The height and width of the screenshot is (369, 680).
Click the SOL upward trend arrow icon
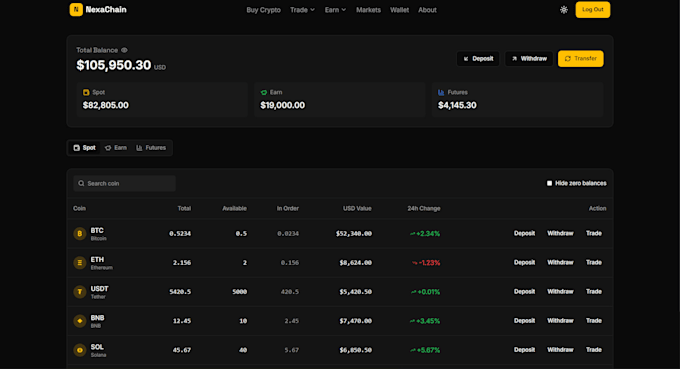413,350
